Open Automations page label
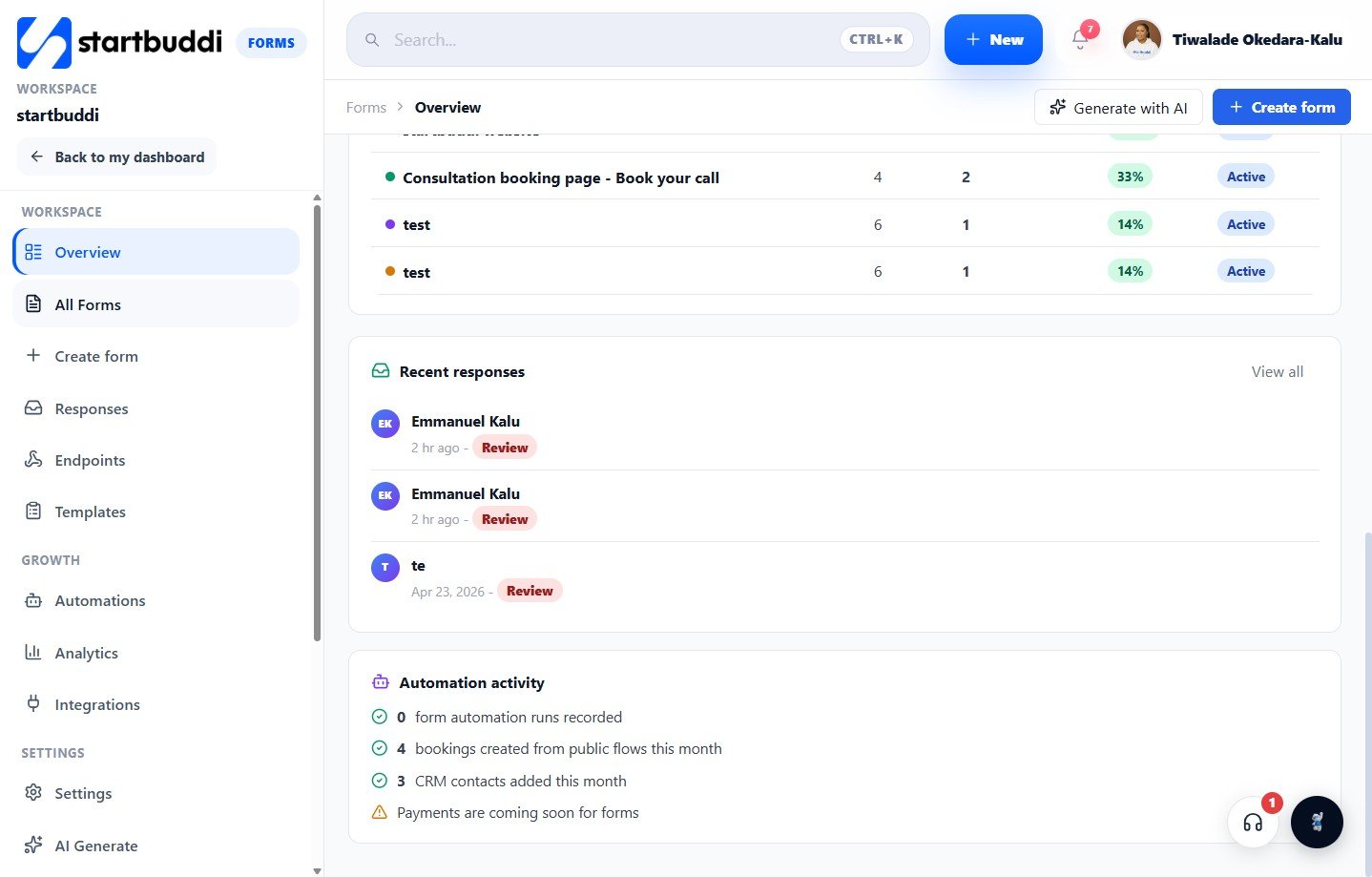 (100, 600)
